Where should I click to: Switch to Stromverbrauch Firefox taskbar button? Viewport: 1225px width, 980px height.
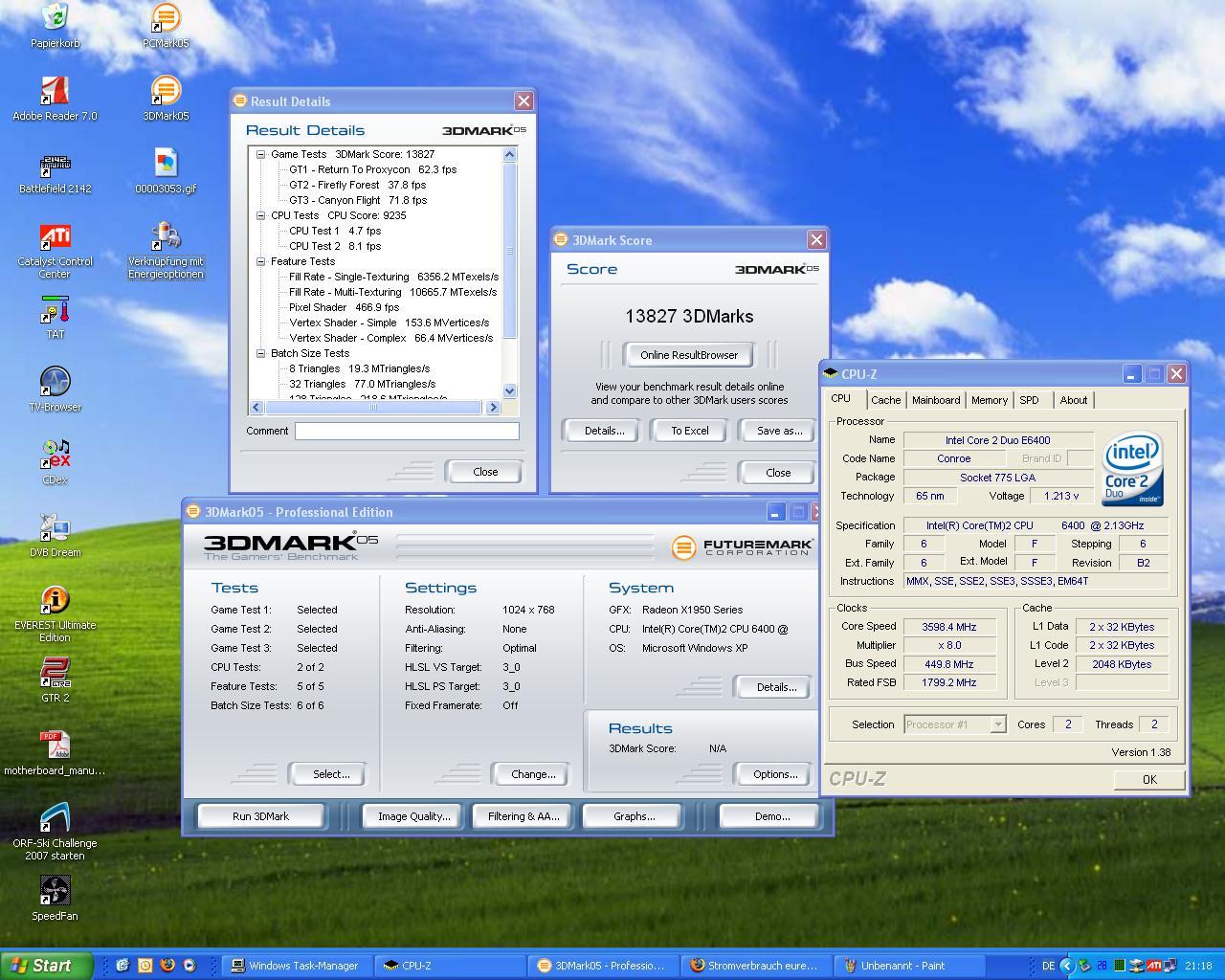pyautogui.click(x=756, y=966)
